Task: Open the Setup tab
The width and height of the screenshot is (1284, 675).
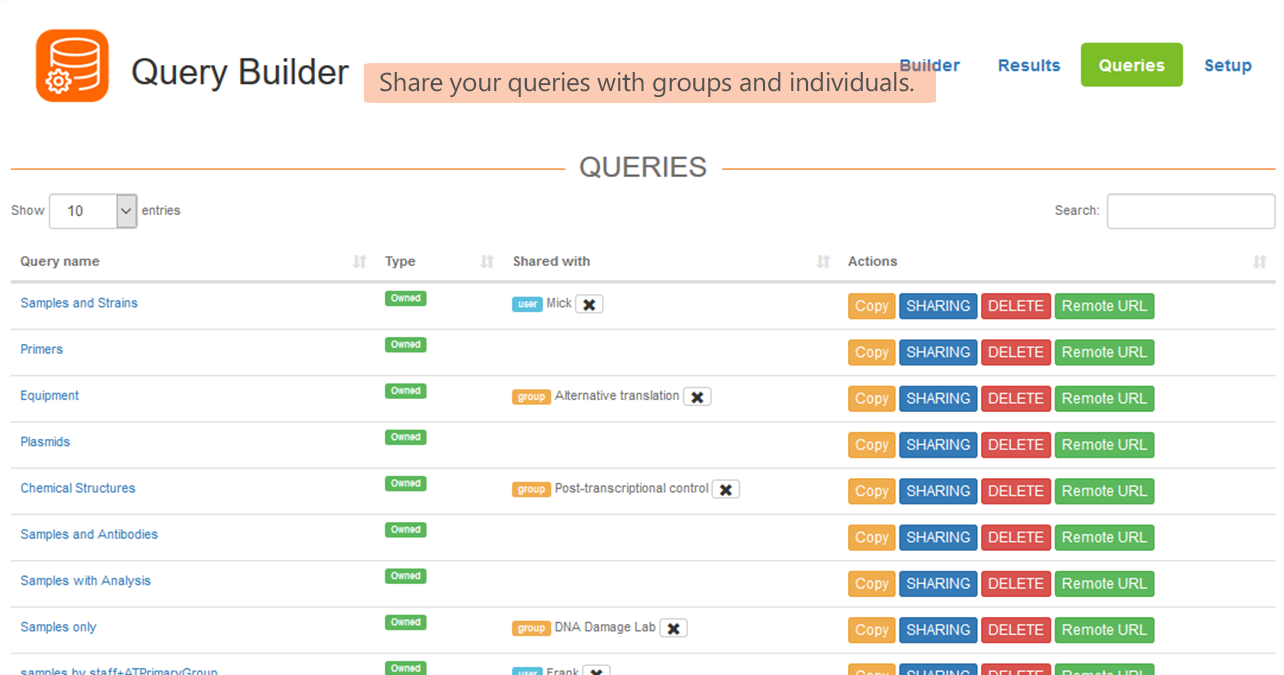Action: 1228,65
